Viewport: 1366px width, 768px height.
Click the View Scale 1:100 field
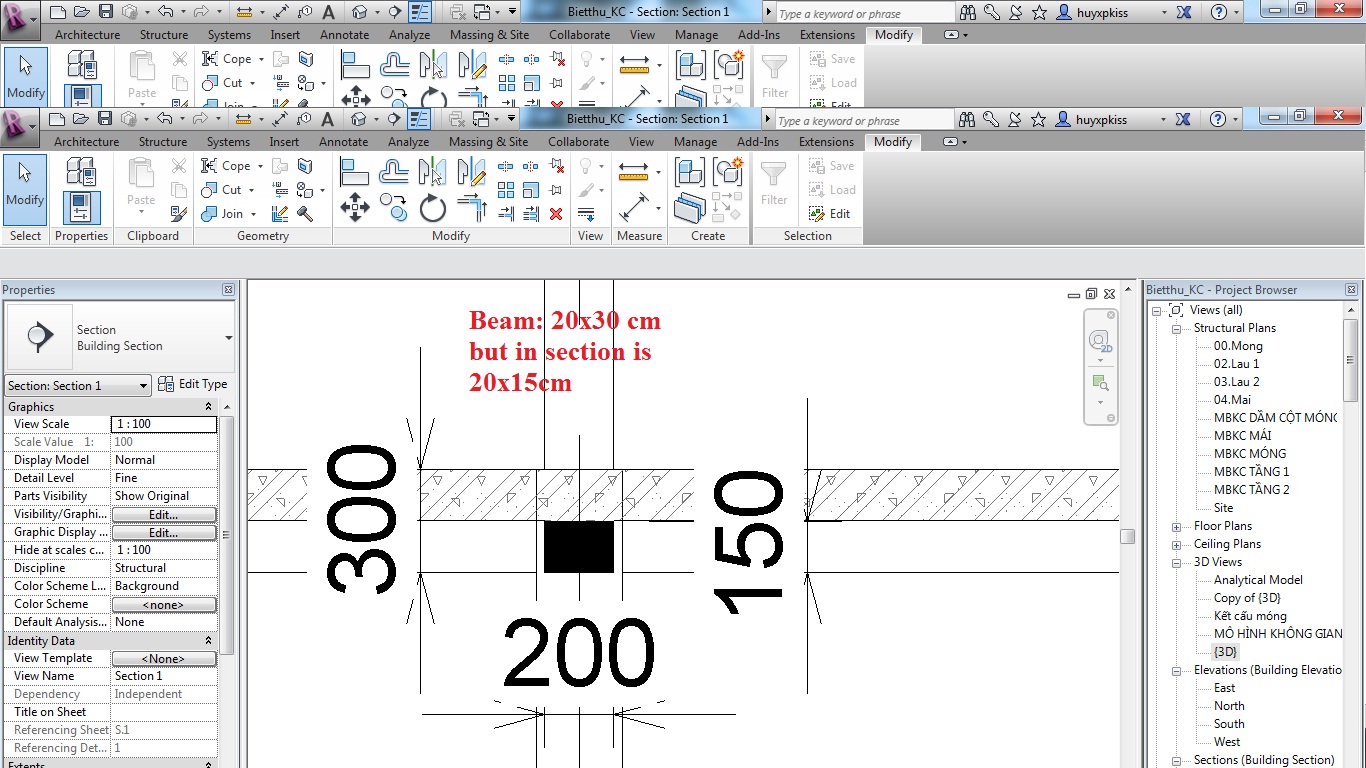tap(164, 424)
